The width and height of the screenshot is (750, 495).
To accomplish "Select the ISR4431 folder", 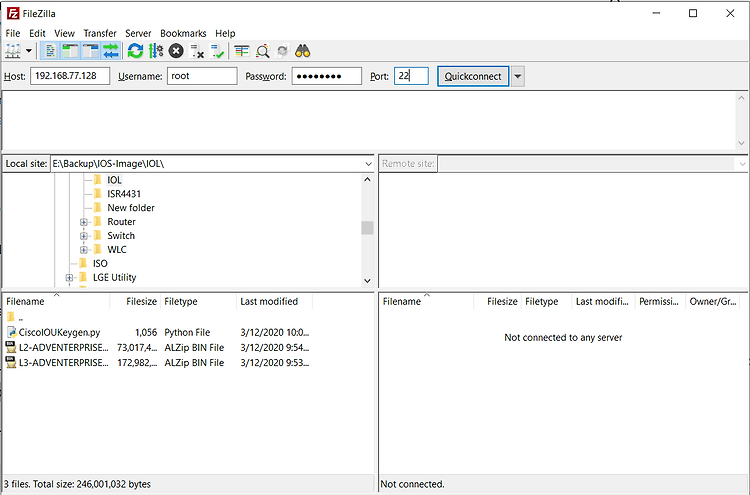I will tap(124, 194).
